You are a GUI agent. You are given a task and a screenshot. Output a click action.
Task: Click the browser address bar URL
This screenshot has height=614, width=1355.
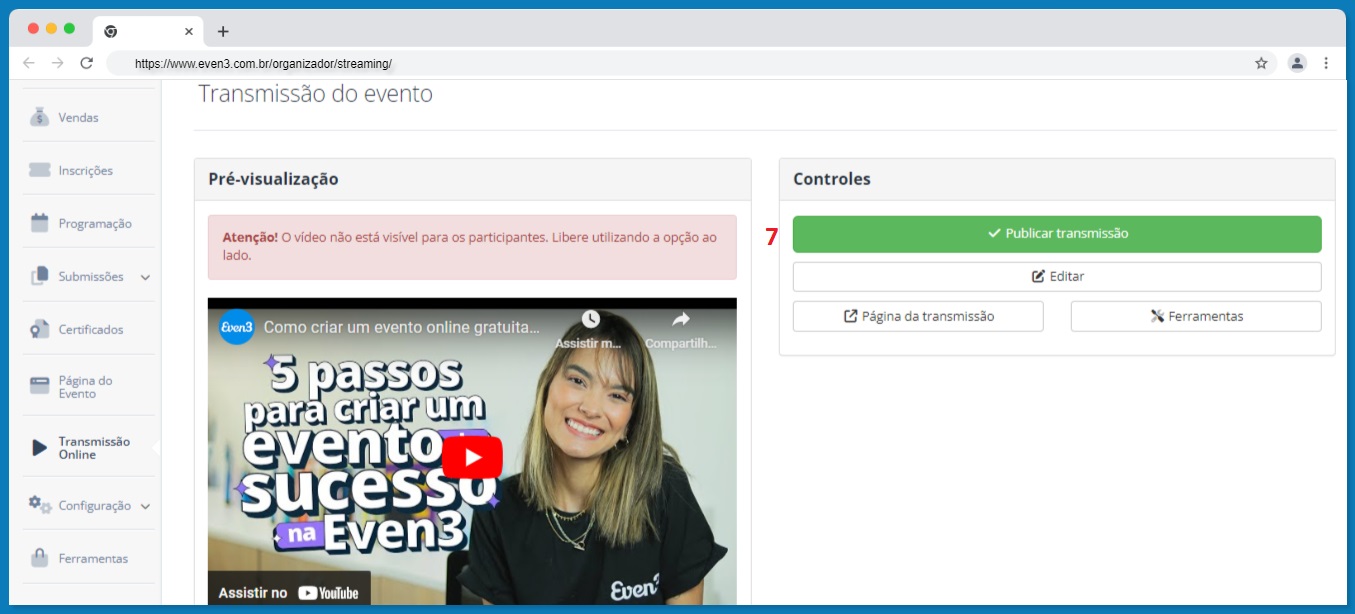(263, 63)
